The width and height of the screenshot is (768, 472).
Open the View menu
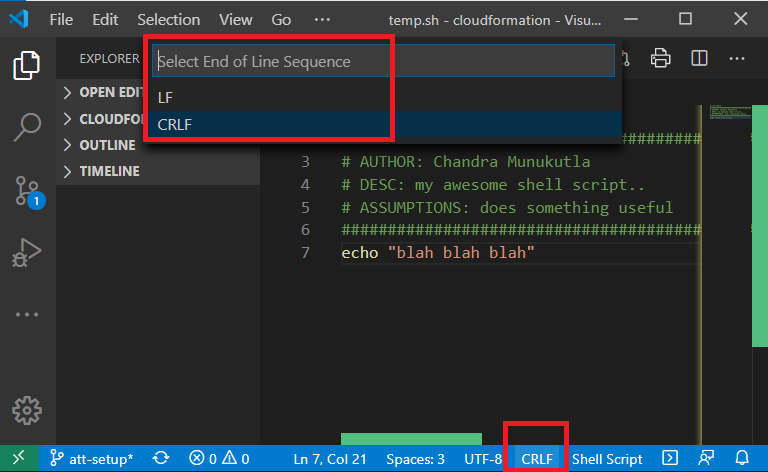click(x=236, y=20)
